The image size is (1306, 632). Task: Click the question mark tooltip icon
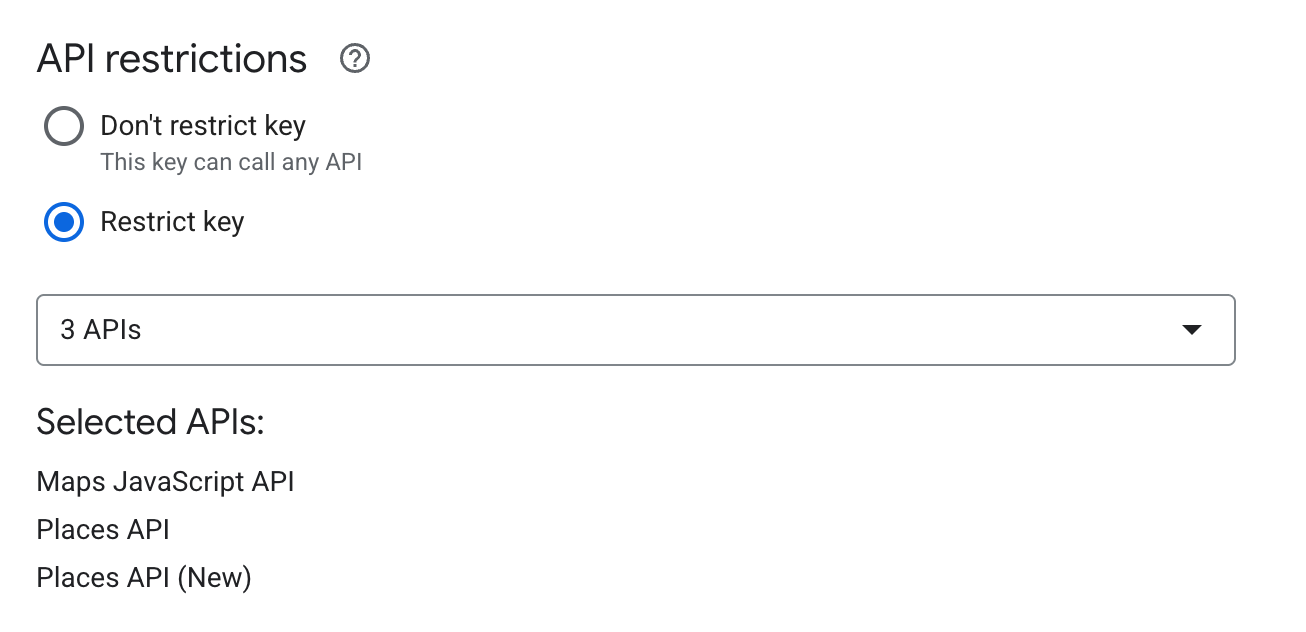point(355,60)
